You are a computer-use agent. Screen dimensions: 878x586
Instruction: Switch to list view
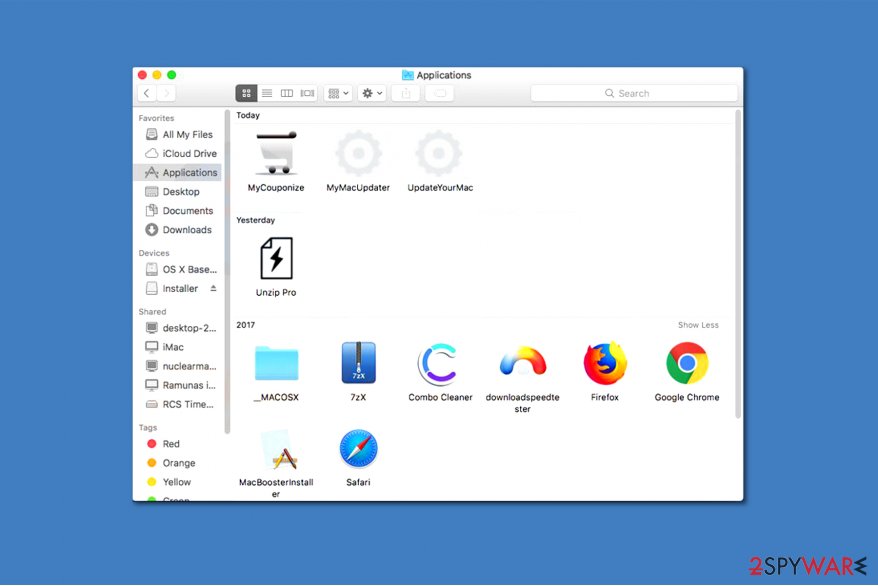(x=267, y=93)
